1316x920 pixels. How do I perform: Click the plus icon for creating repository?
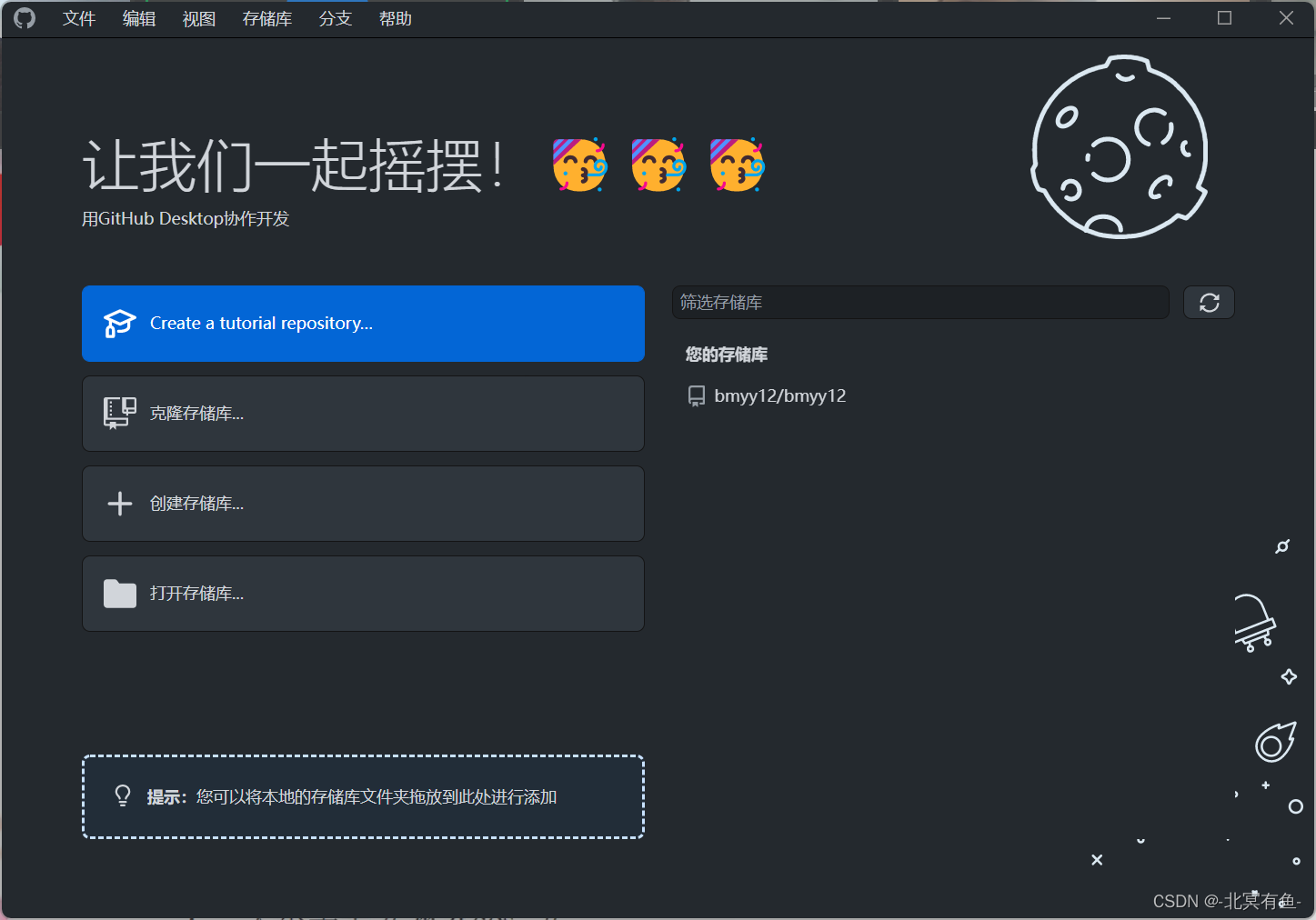[x=120, y=504]
